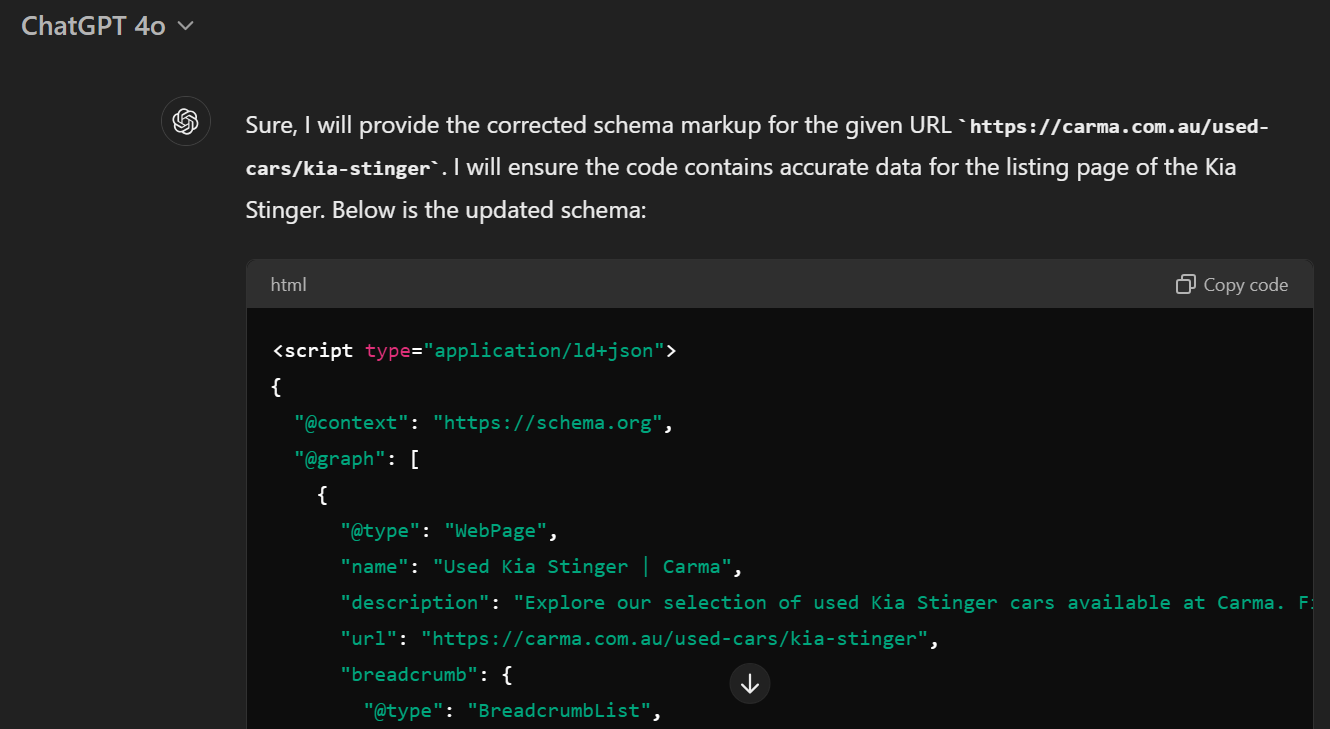Click the html language label in code header
The width and height of the screenshot is (1330, 729).
point(289,285)
